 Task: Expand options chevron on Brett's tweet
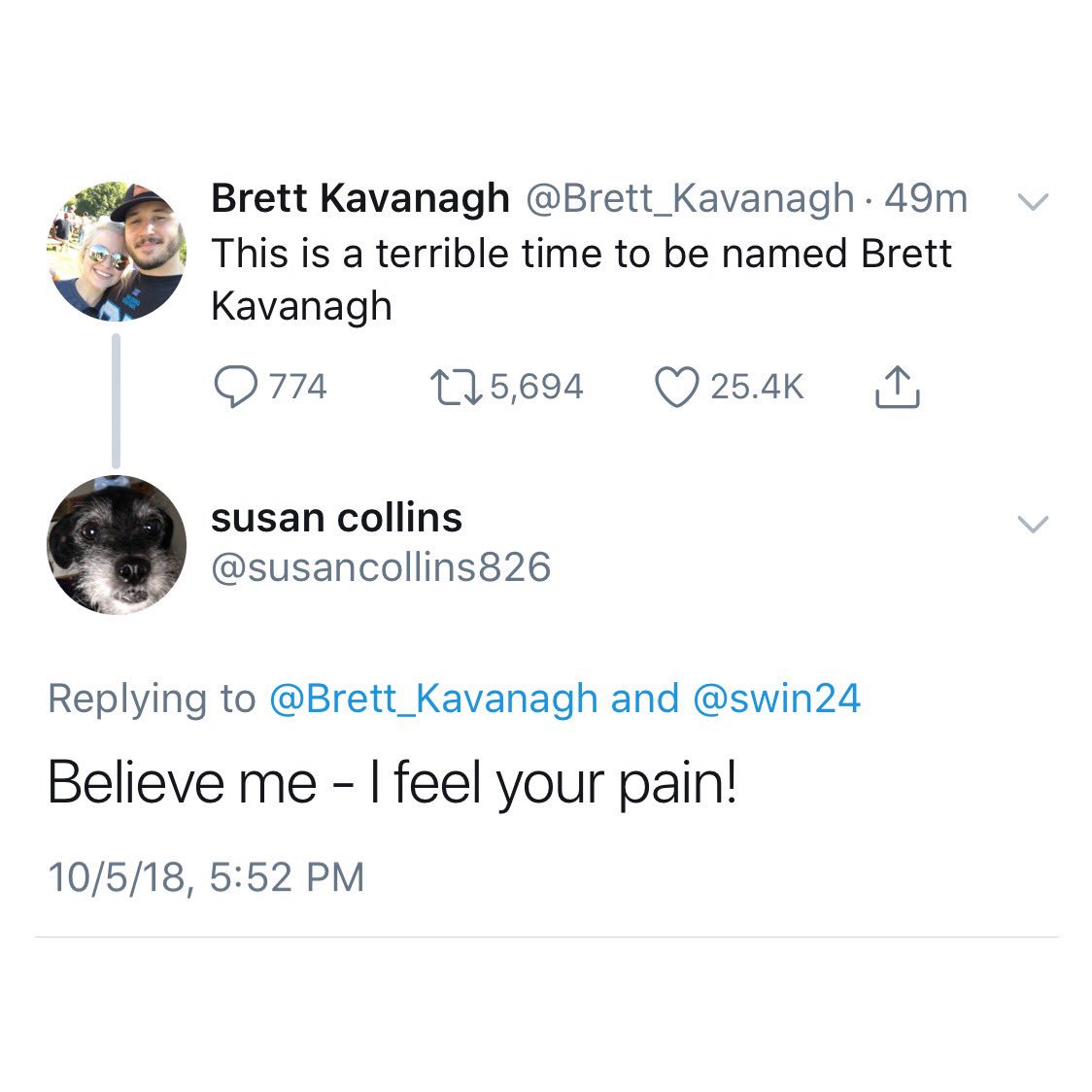[x=1032, y=201]
